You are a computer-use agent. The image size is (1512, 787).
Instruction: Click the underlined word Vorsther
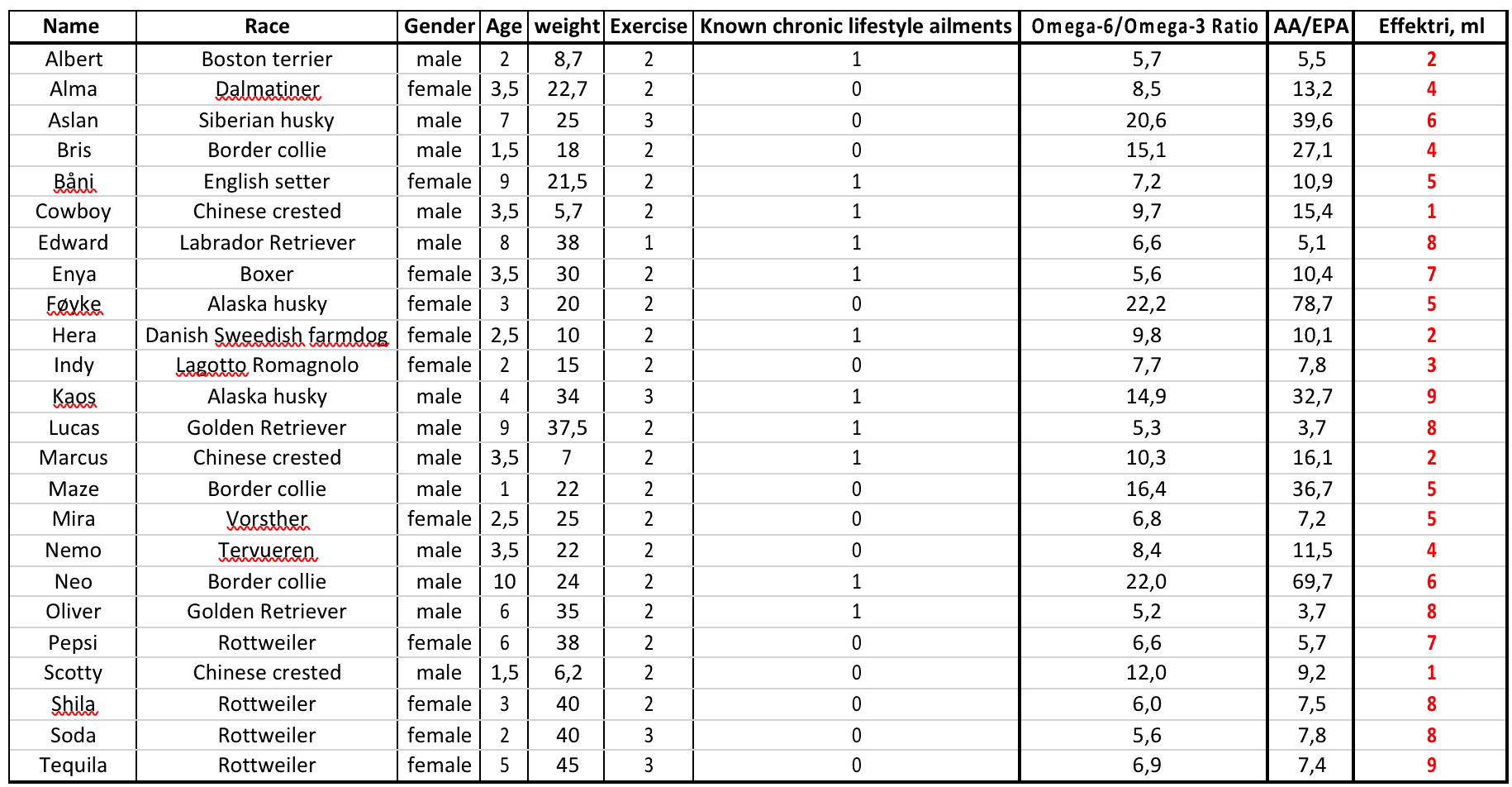(267, 519)
